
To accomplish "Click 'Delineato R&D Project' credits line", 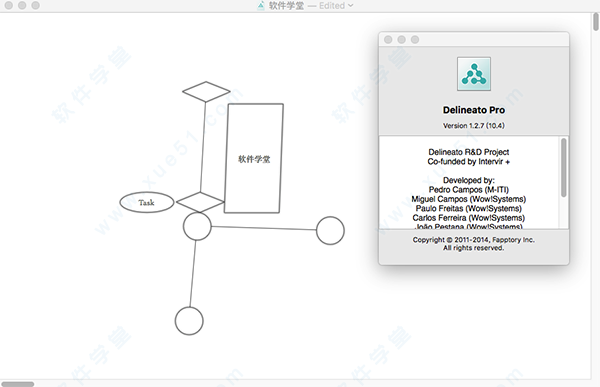I will 469,152.
